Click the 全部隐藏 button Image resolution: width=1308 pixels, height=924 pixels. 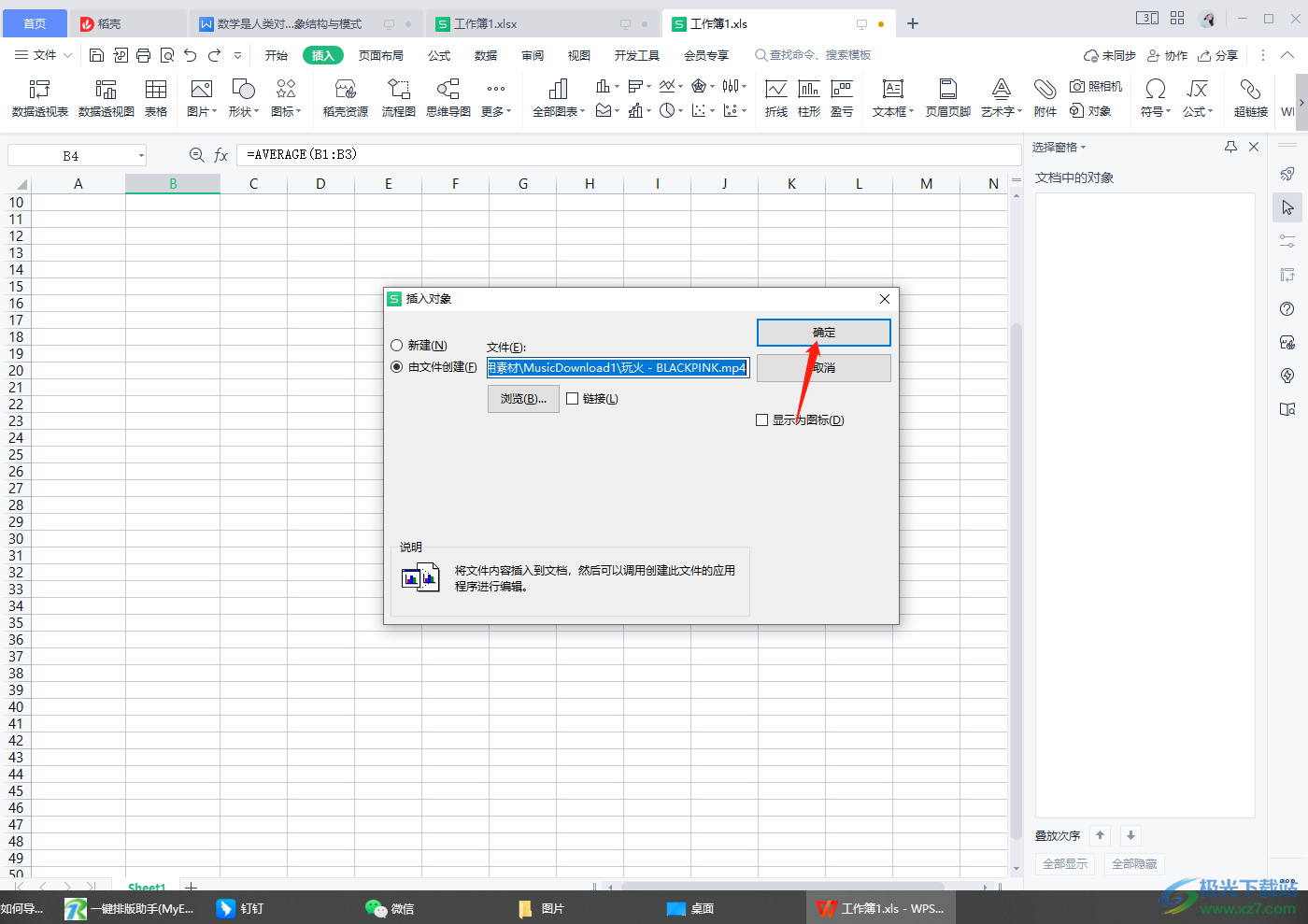(1134, 864)
